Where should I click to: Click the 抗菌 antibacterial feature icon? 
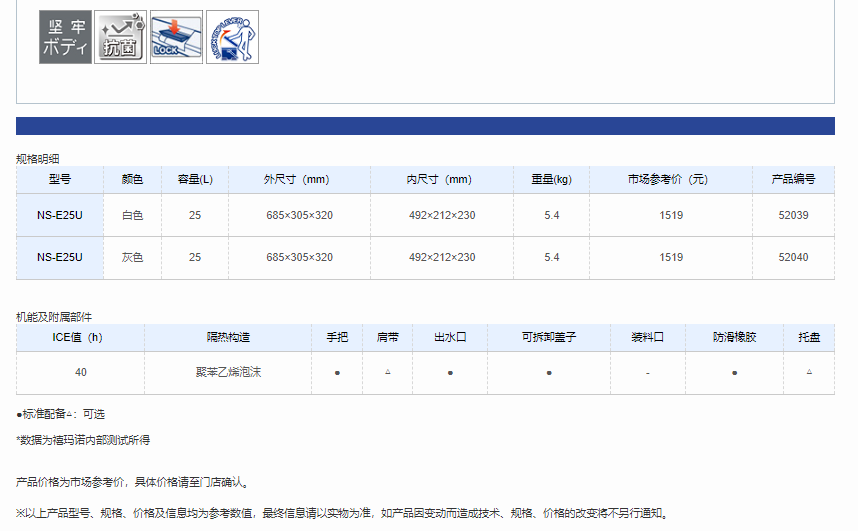[120, 37]
